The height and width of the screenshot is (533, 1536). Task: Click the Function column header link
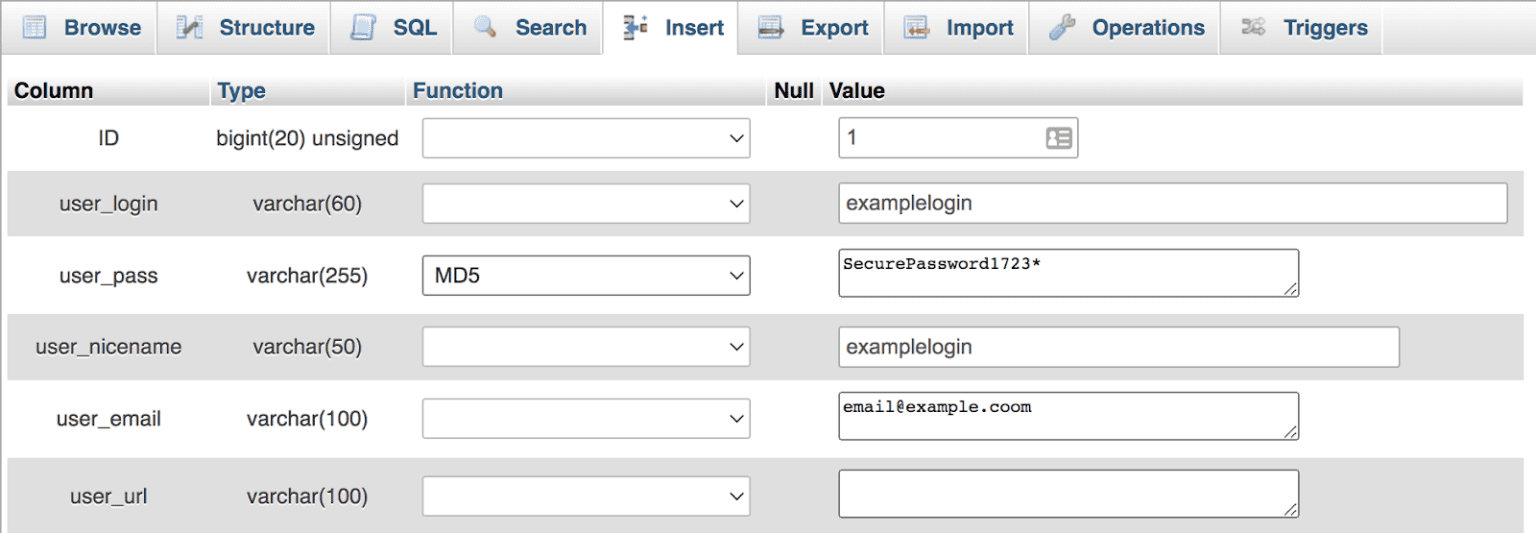(x=457, y=91)
